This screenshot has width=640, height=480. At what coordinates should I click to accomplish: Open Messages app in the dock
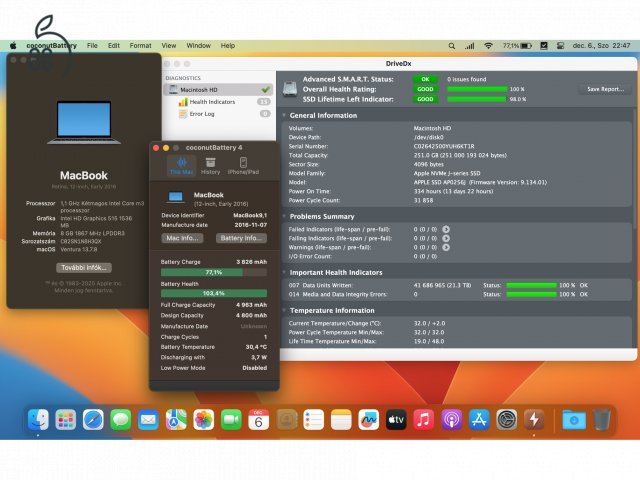121,420
